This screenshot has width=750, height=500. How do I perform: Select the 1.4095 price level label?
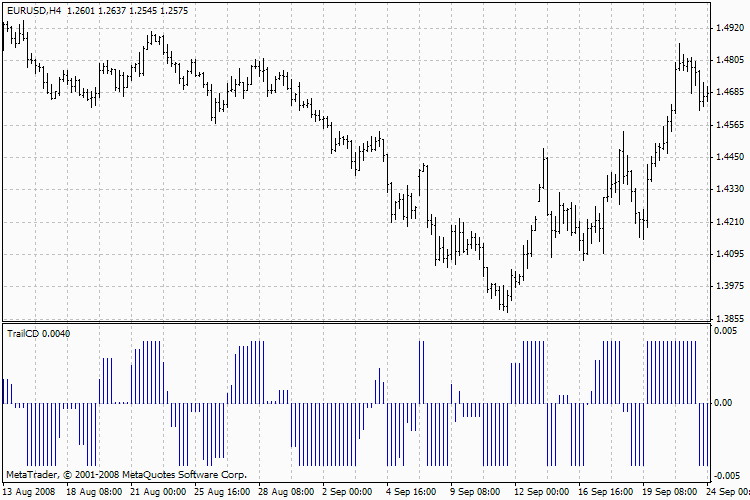coord(731,254)
